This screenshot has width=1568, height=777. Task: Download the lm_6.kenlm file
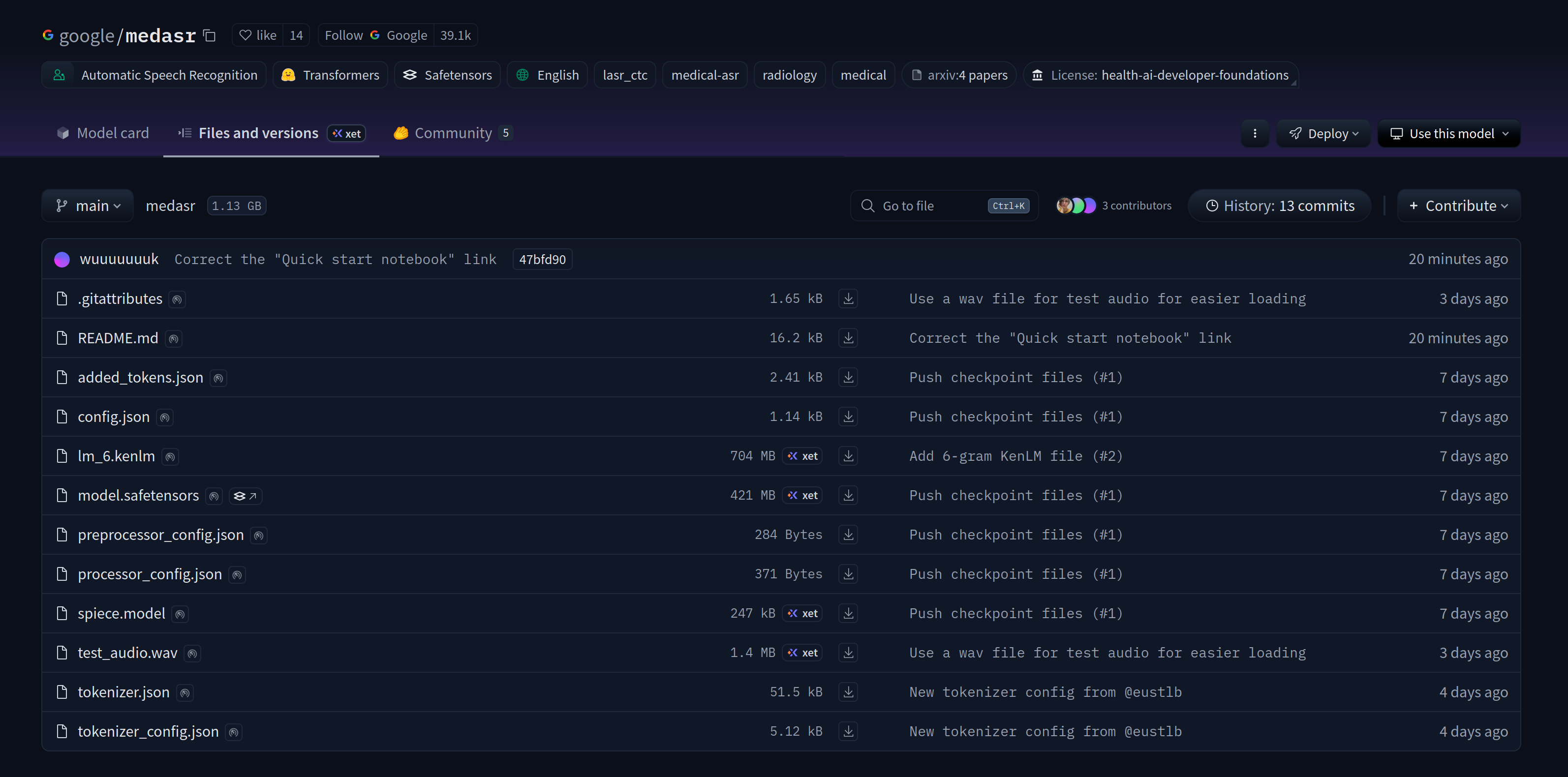tap(848, 456)
